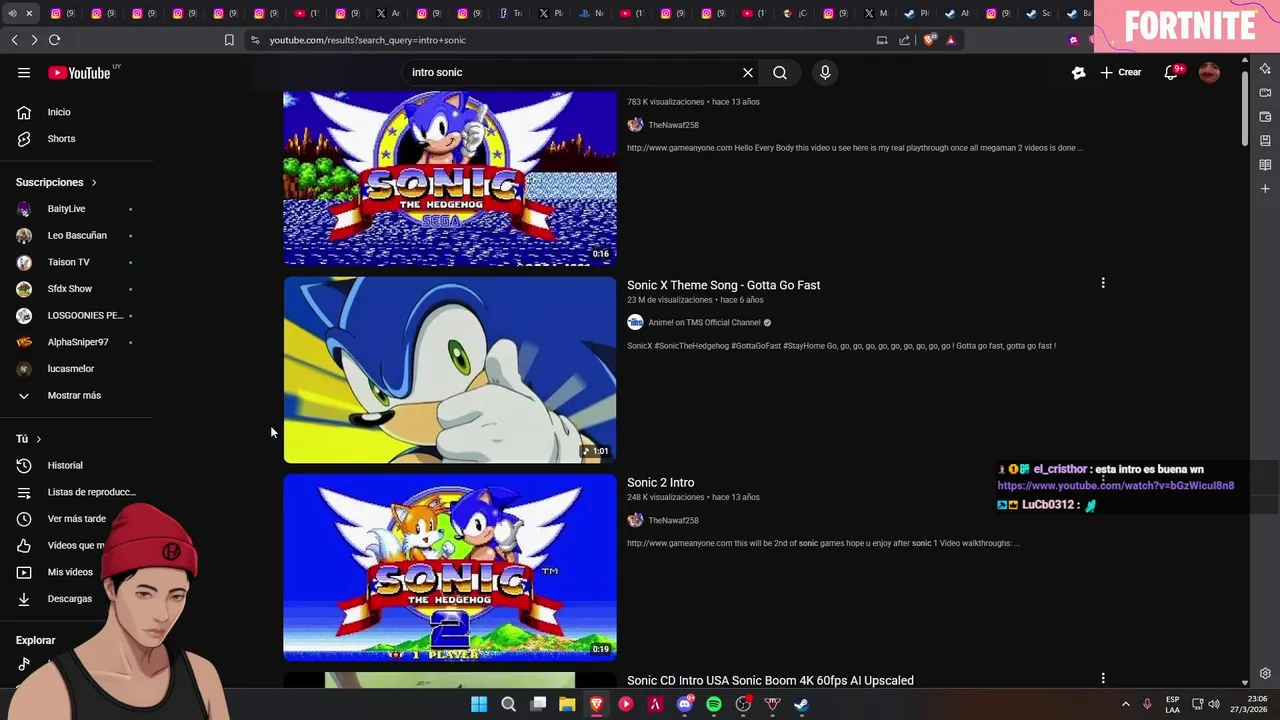
Task: Open the Mis vídeos play icon
Action: pos(24,572)
